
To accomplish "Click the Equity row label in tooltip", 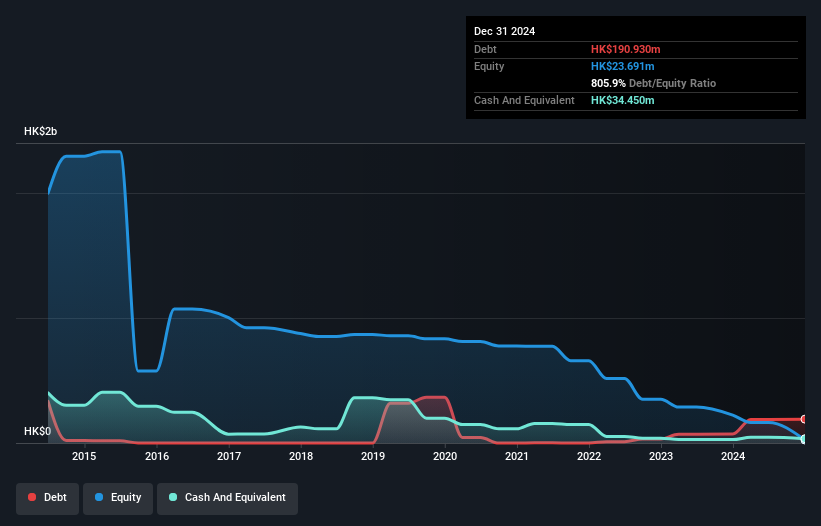I will [x=489, y=66].
